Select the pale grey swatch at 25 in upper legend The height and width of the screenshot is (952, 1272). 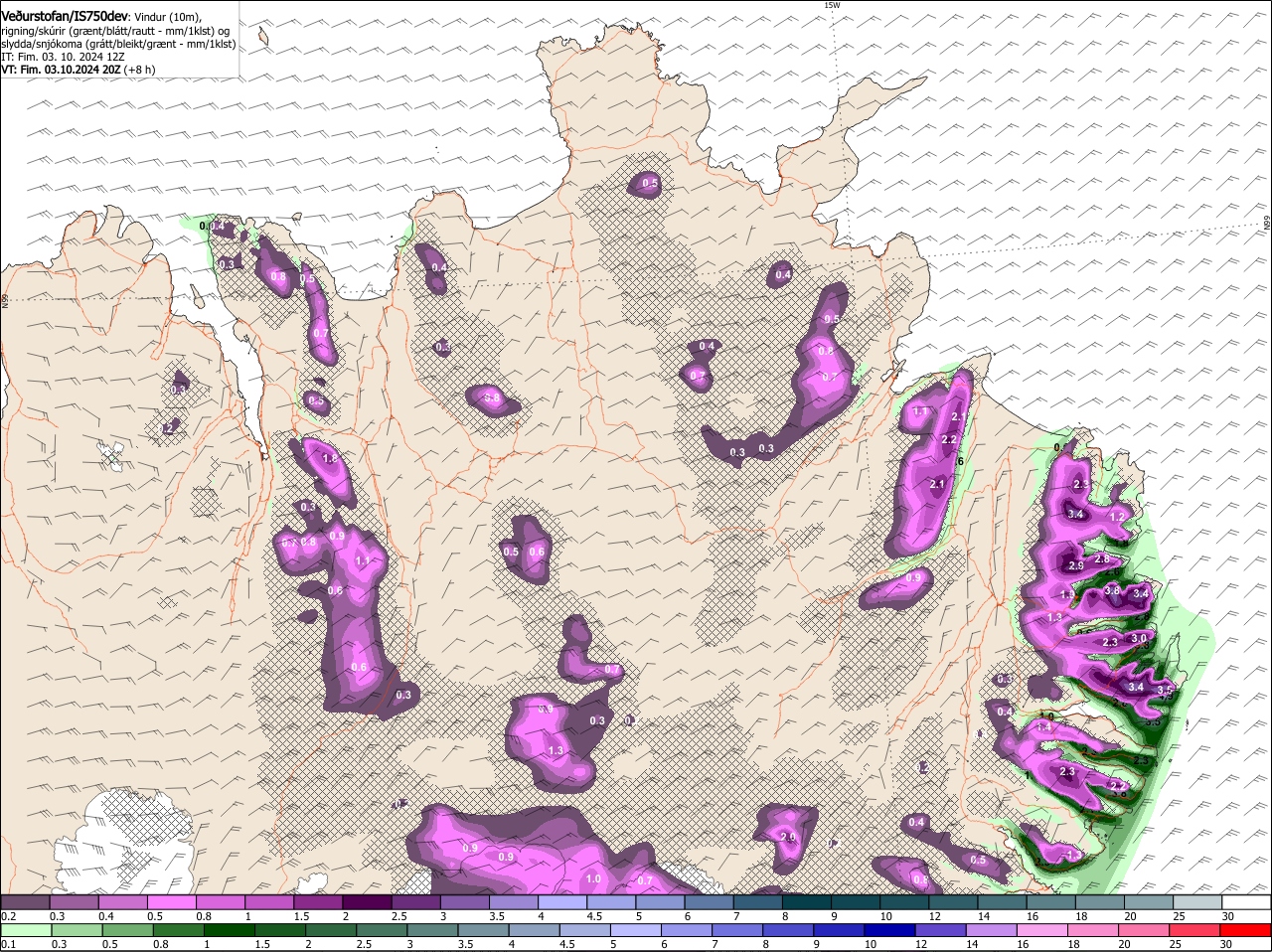[1196, 902]
